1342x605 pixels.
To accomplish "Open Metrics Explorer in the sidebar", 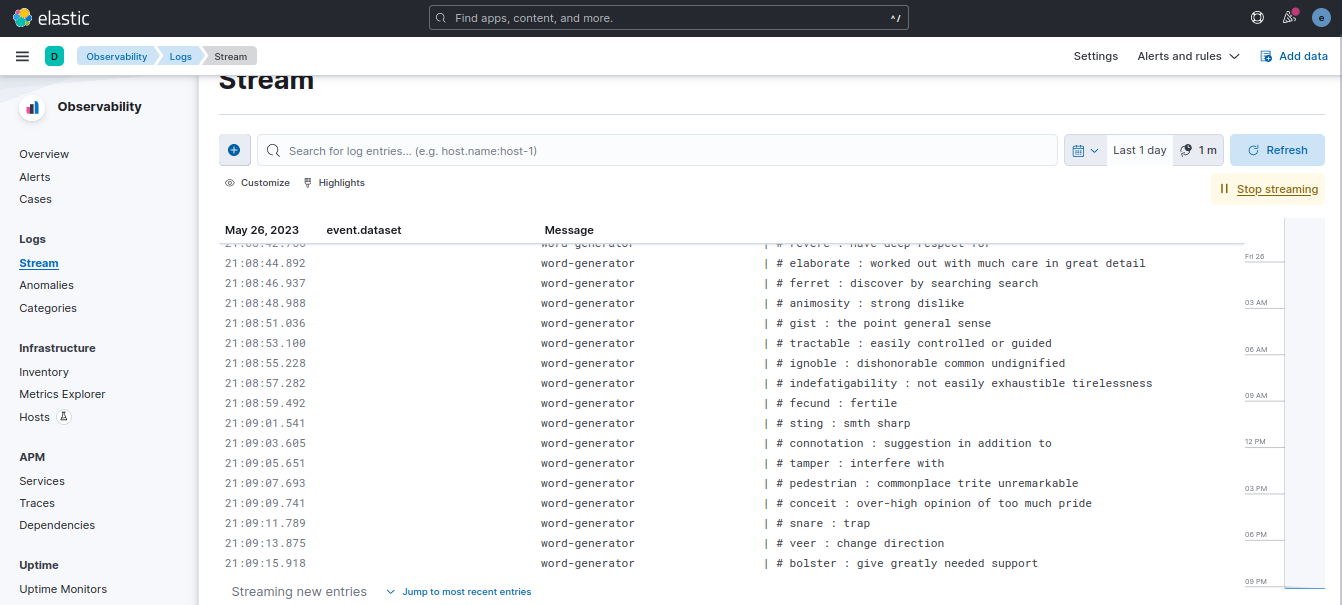I will [62, 394].
